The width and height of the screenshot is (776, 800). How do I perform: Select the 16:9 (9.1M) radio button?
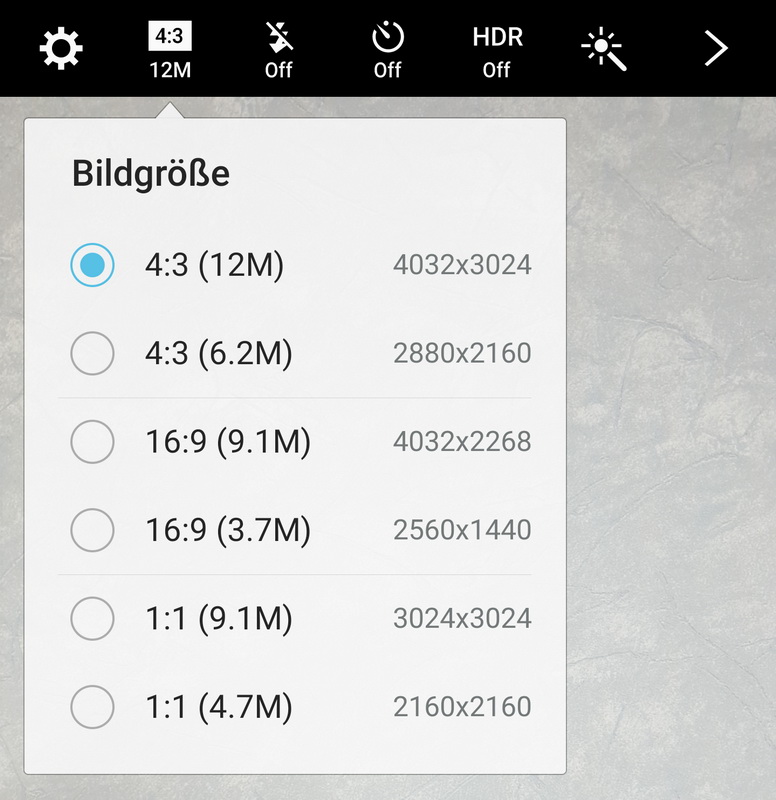[x=92, y=442]
